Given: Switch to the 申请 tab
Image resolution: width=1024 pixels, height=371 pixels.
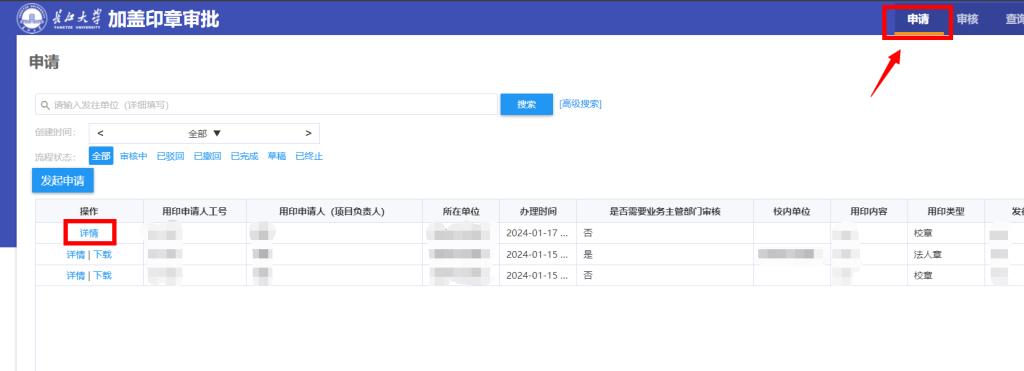Looking at the screenshot, I should tap(918, 20).
